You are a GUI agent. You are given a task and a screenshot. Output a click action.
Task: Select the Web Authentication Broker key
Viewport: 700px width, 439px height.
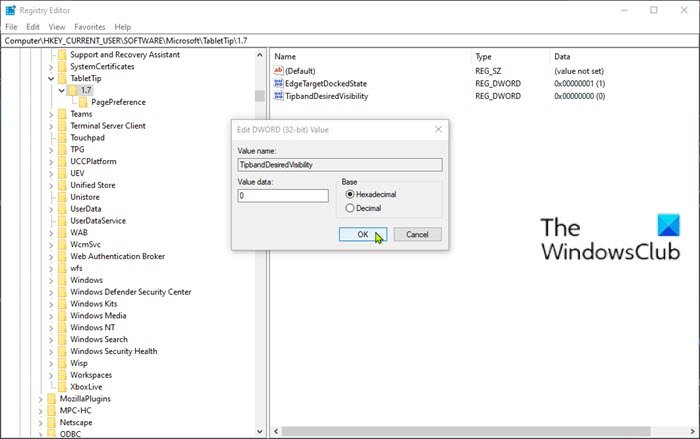coord(117,256)
